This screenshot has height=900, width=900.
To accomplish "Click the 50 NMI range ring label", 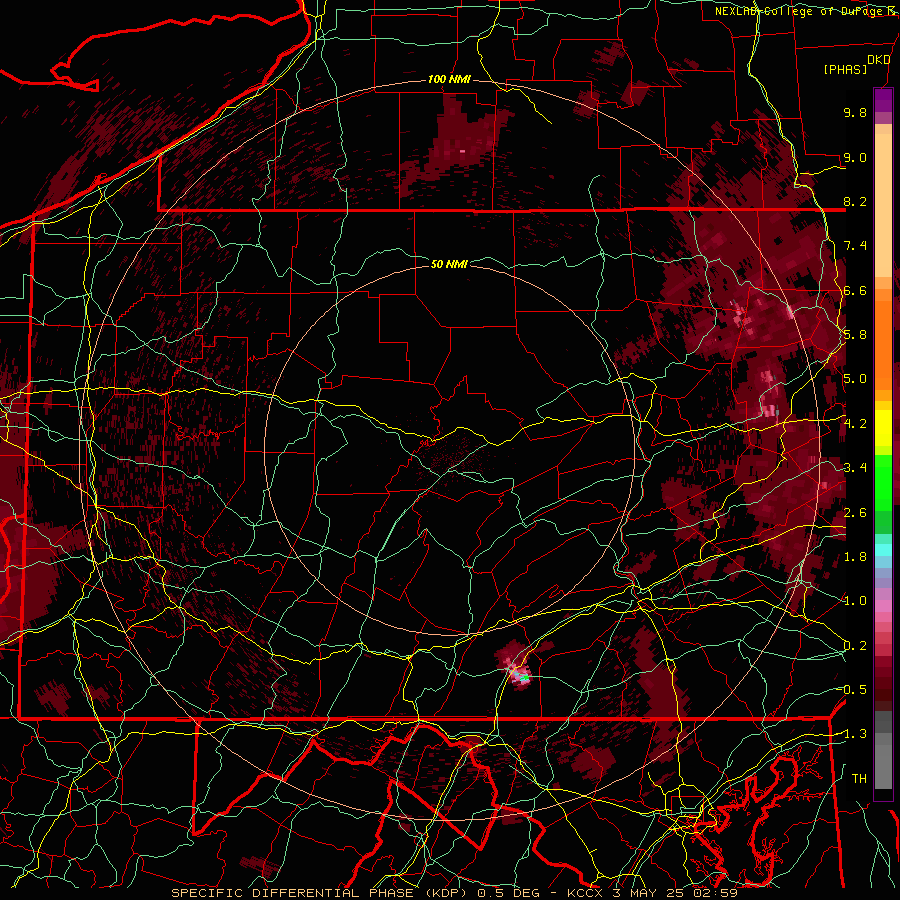I will point(449,264).
